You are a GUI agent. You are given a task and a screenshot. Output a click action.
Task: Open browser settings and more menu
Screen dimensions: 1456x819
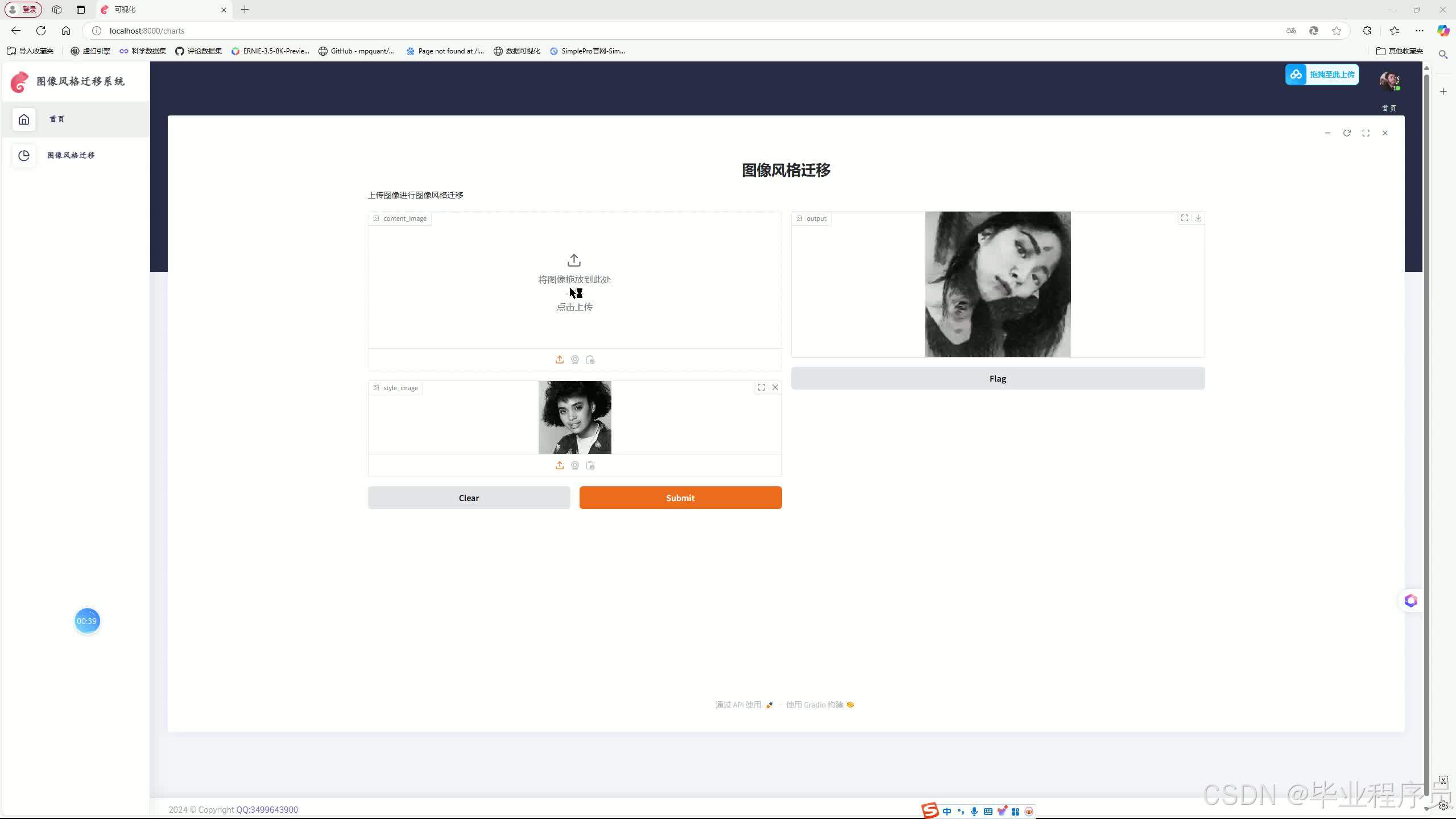(x=1420, y=31)
